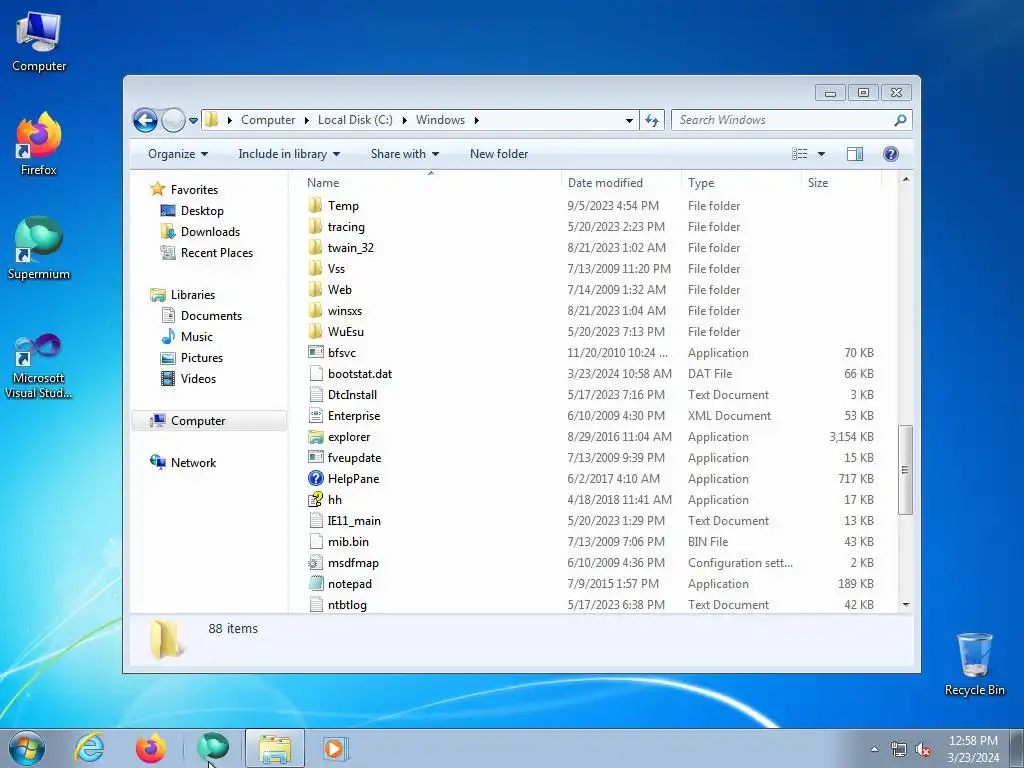The image size is (1024, 768).
Task: Select the hh application icon
Action: 315,500
